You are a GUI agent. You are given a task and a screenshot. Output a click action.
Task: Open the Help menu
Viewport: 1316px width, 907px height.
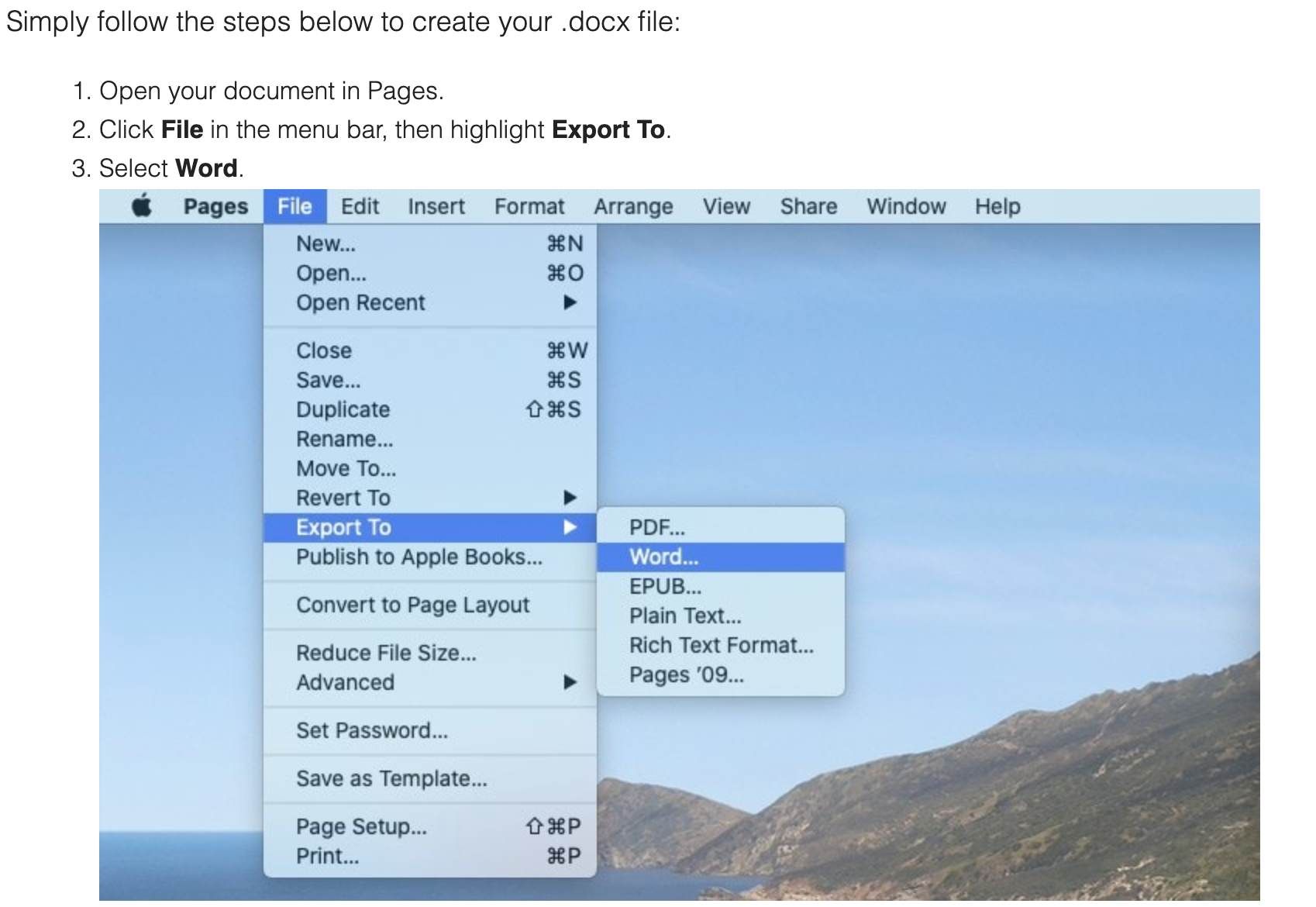[997, 207]
